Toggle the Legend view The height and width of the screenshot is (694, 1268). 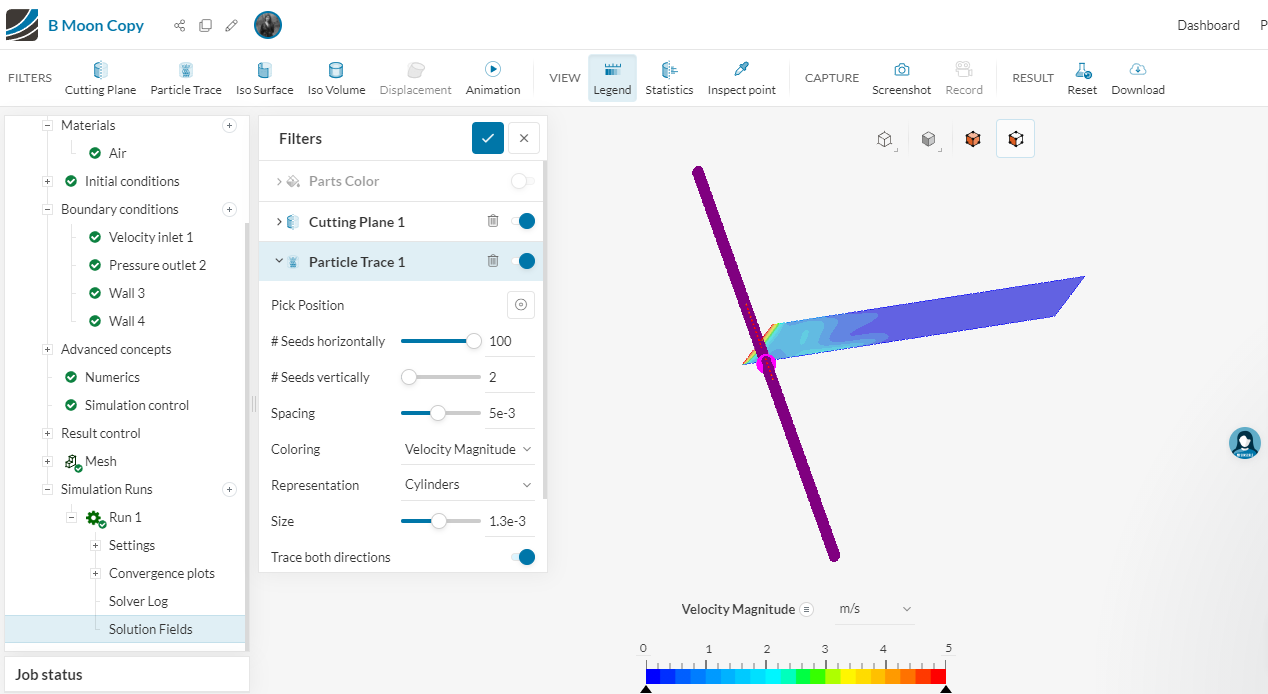(x=612, y=78)
